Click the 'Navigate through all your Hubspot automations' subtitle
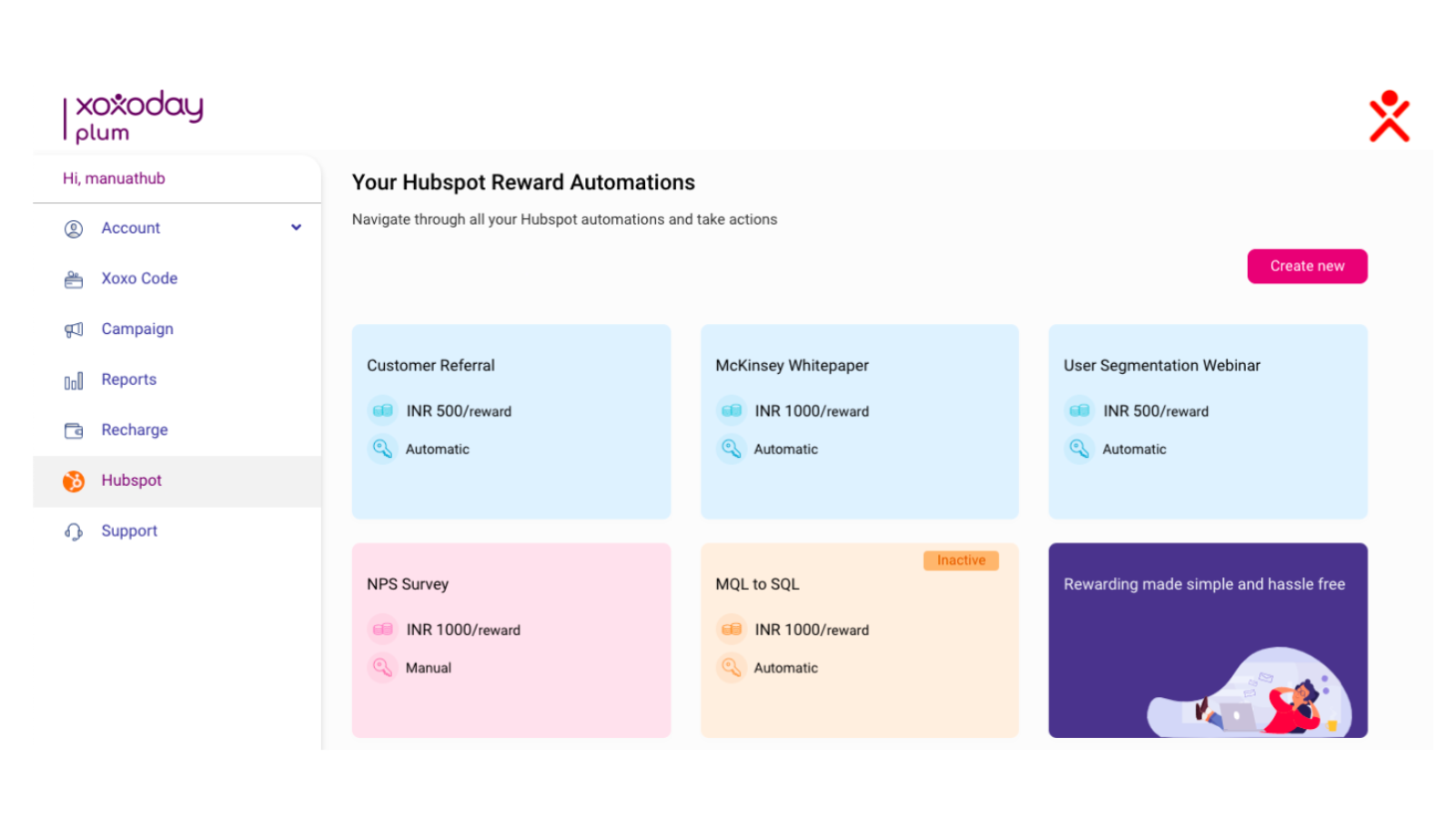 coord(564,219)
